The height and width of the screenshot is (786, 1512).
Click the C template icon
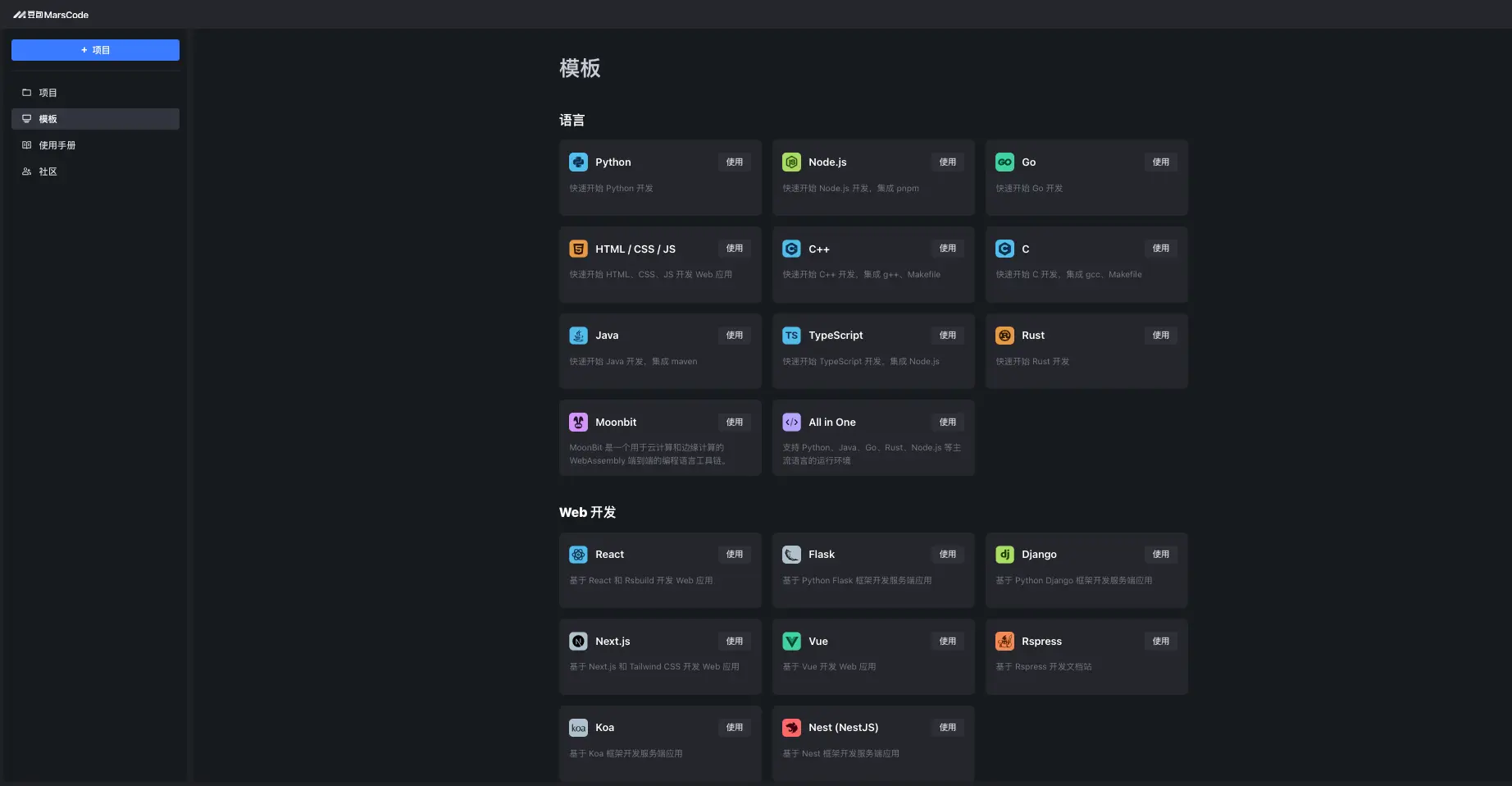(1004, 249)
